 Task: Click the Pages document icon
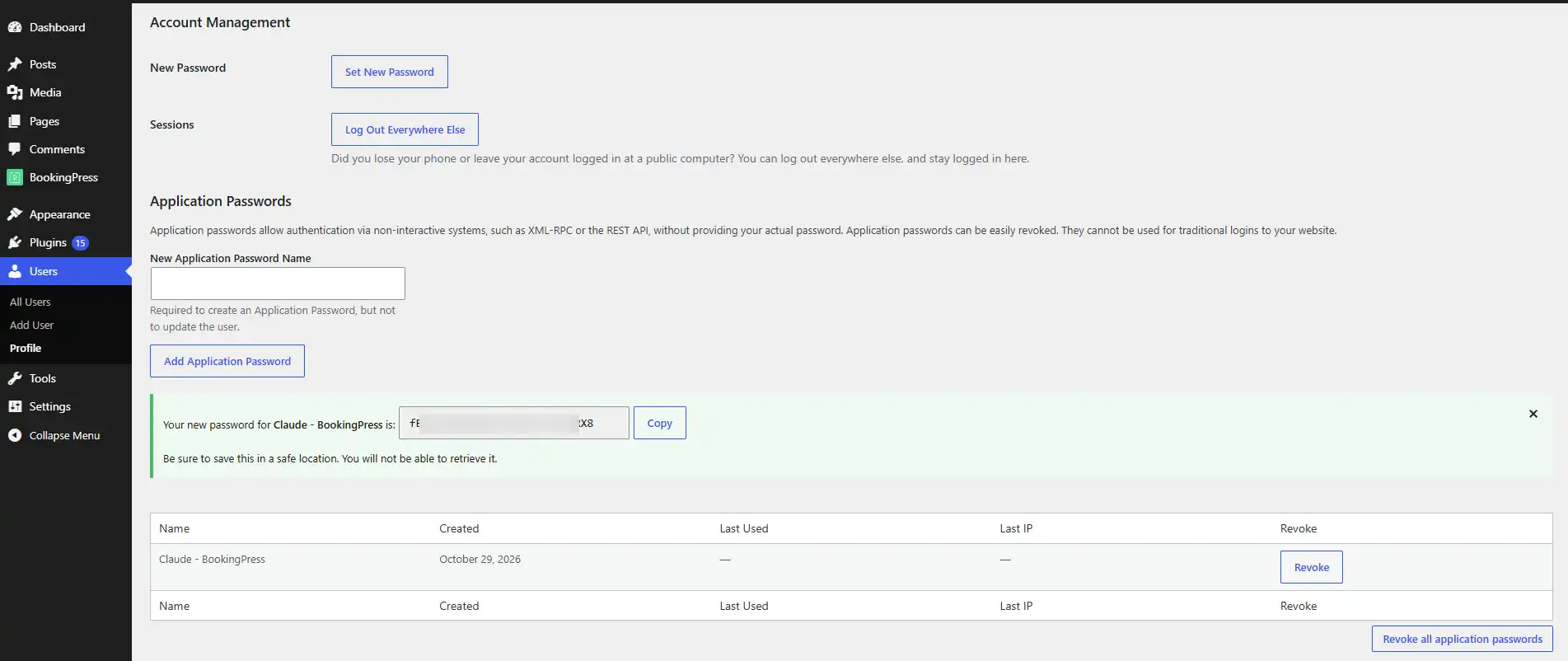[x=14, y=121]
